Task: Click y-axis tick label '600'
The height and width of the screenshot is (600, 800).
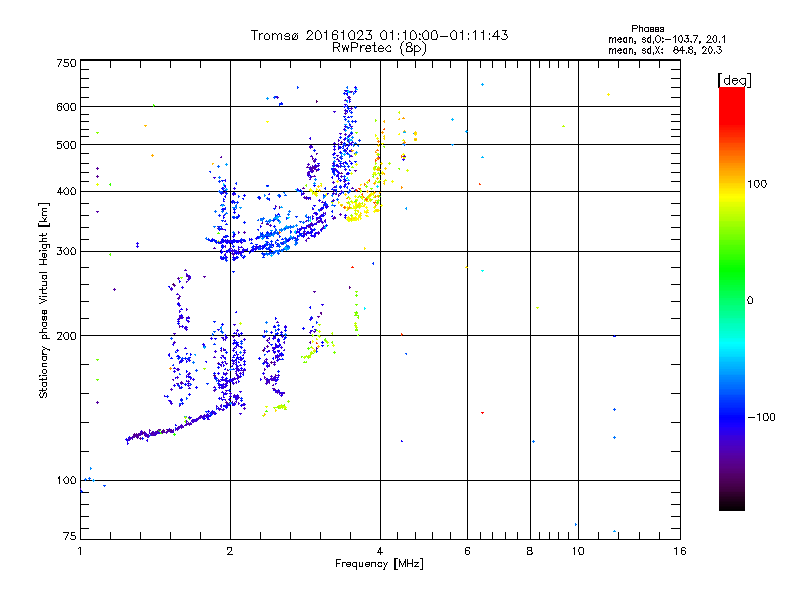Action: click(66, 107)
